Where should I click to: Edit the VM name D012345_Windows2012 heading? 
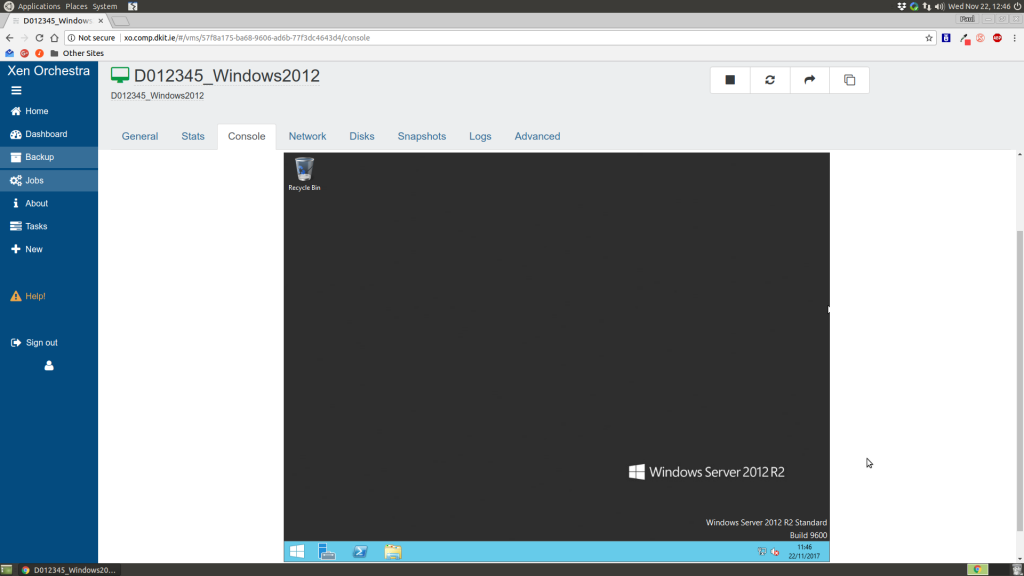(x=227, y=76)
